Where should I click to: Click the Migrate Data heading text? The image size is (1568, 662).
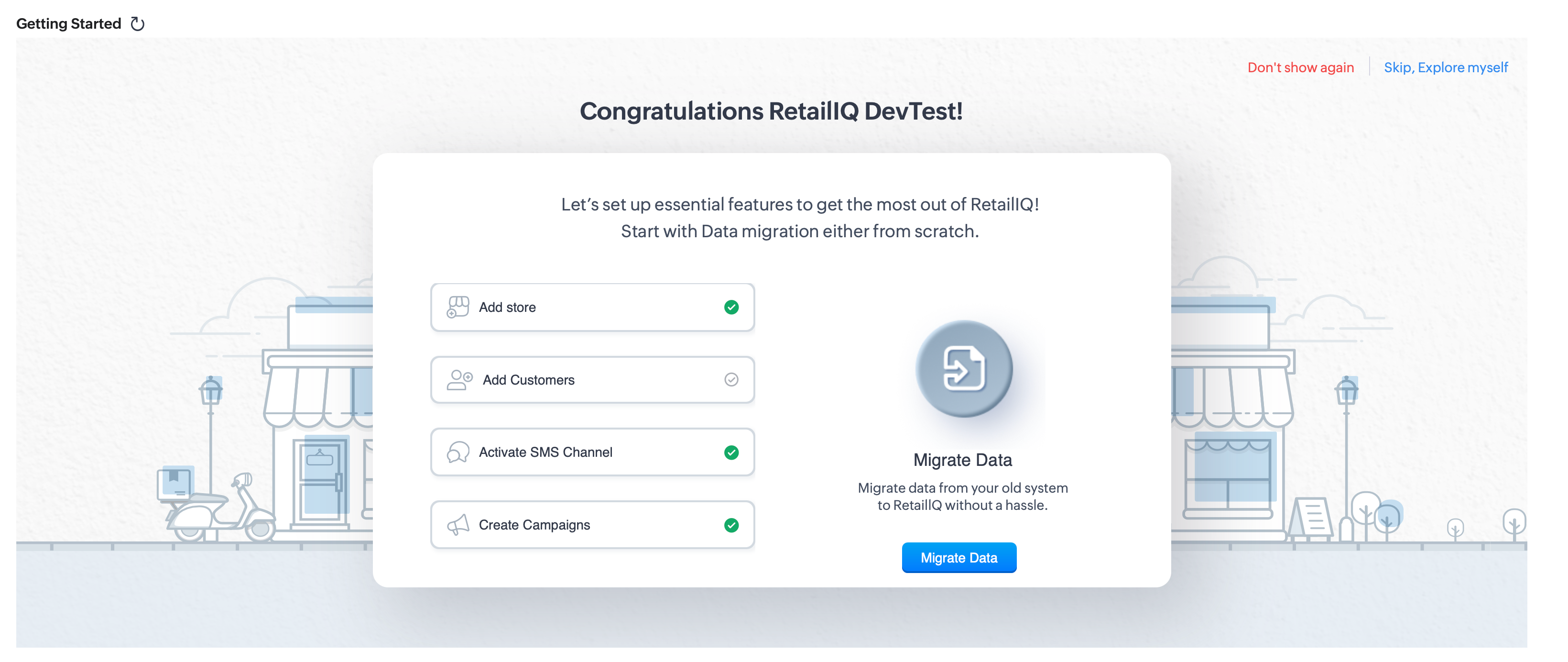(x=962, y=460)
